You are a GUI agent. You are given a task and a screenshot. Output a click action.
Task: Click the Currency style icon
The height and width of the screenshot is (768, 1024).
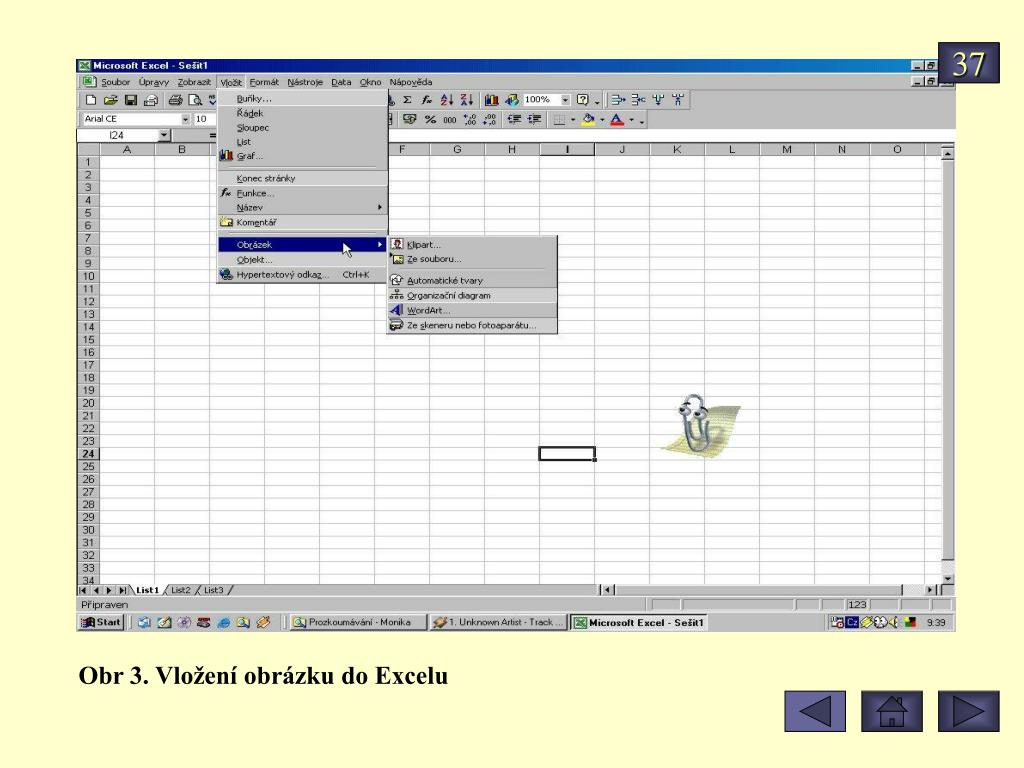point(409,120)
